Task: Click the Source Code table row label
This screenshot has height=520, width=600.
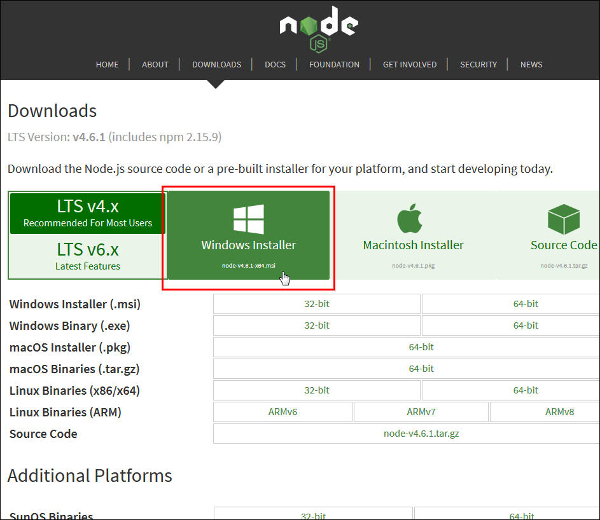Action: pyautogui.click(x=43, y=434)
